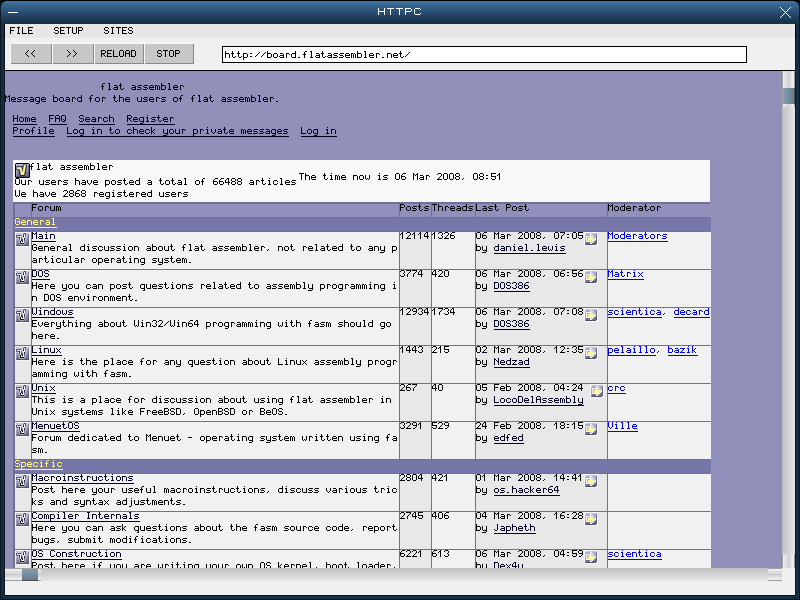
Task: Open moderator Ville link
Action: (x=622, y=426)
